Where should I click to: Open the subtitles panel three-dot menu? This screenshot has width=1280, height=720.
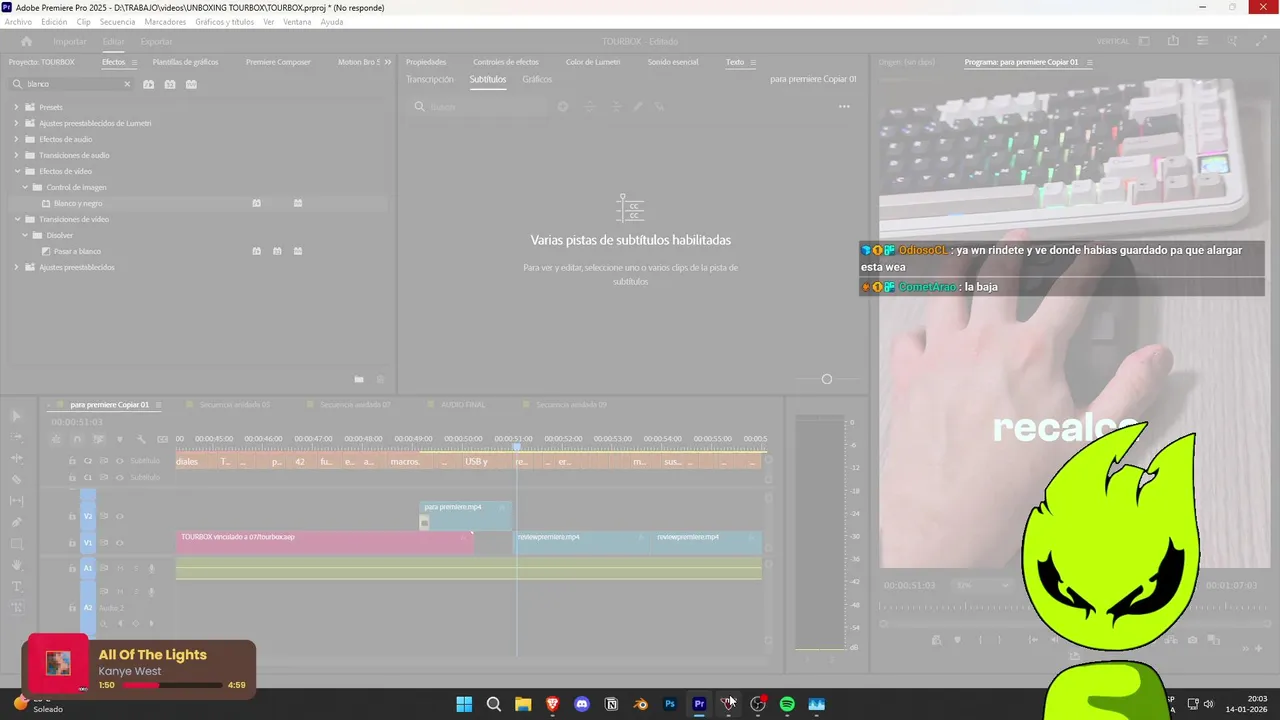pos(845,106)
